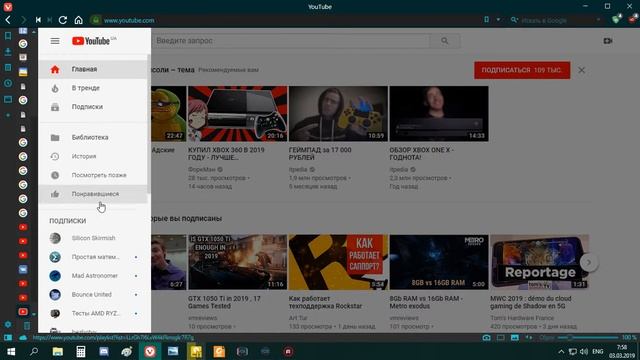Viewport: 640px width, 360px height.
Task: Open Bookmarks panel in Vivaldi sidebar
Action: tap(8, 36)
